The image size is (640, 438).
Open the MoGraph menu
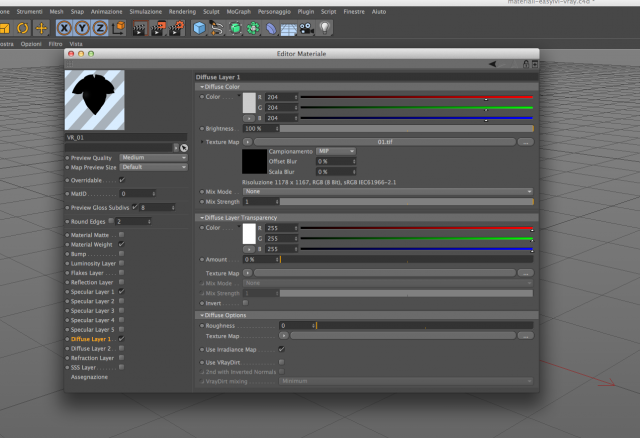238,12
